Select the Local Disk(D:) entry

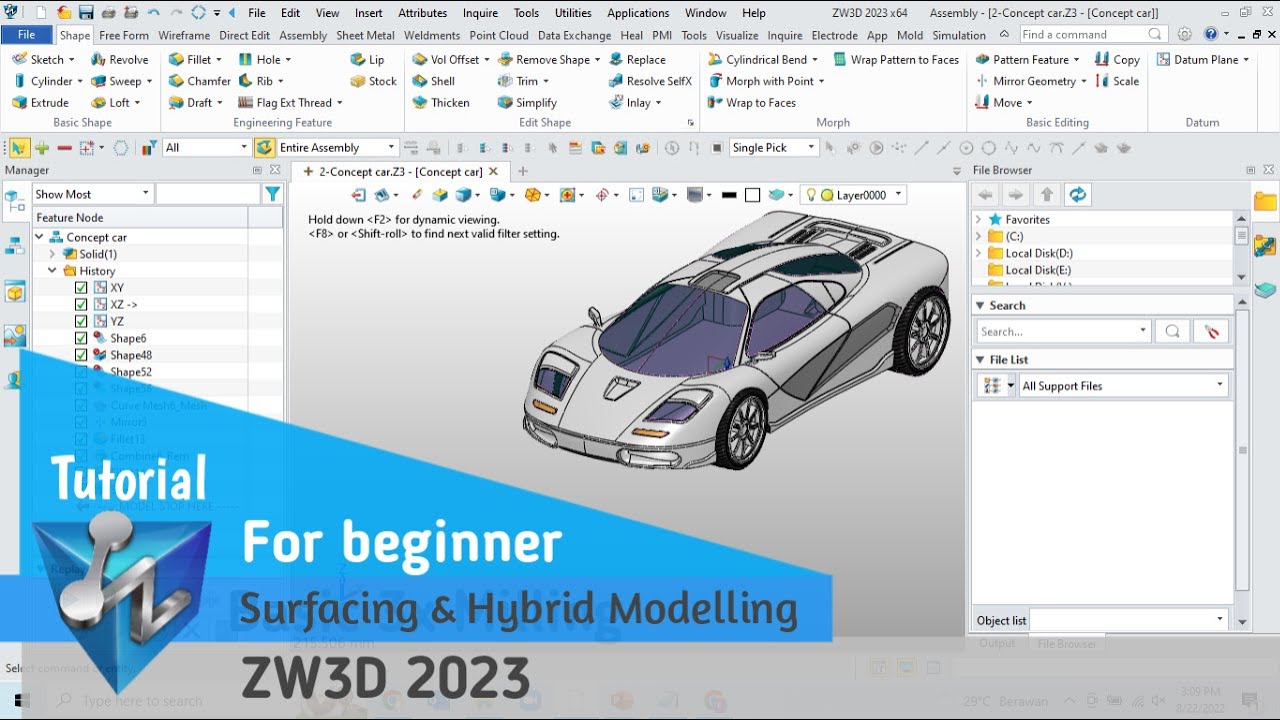pos(1039,254)
